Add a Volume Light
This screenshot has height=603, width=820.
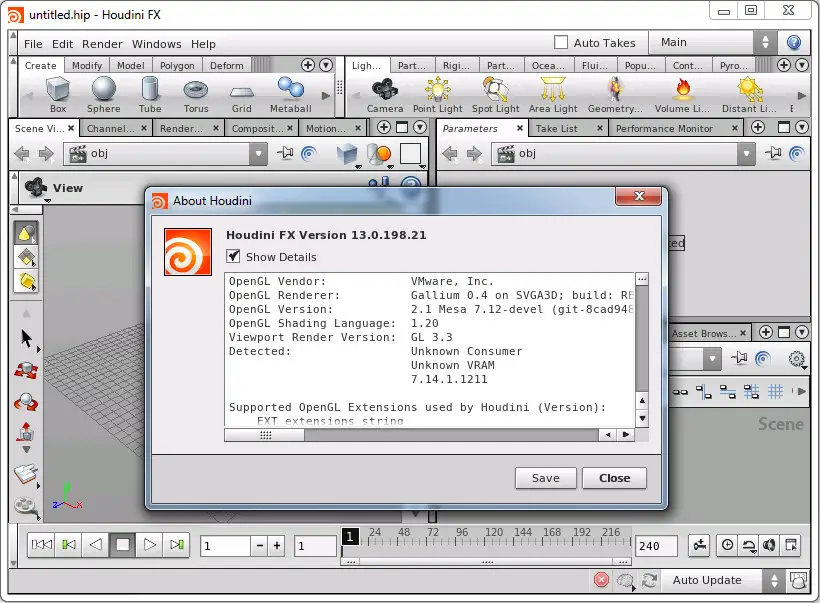[x=682, y=95]
